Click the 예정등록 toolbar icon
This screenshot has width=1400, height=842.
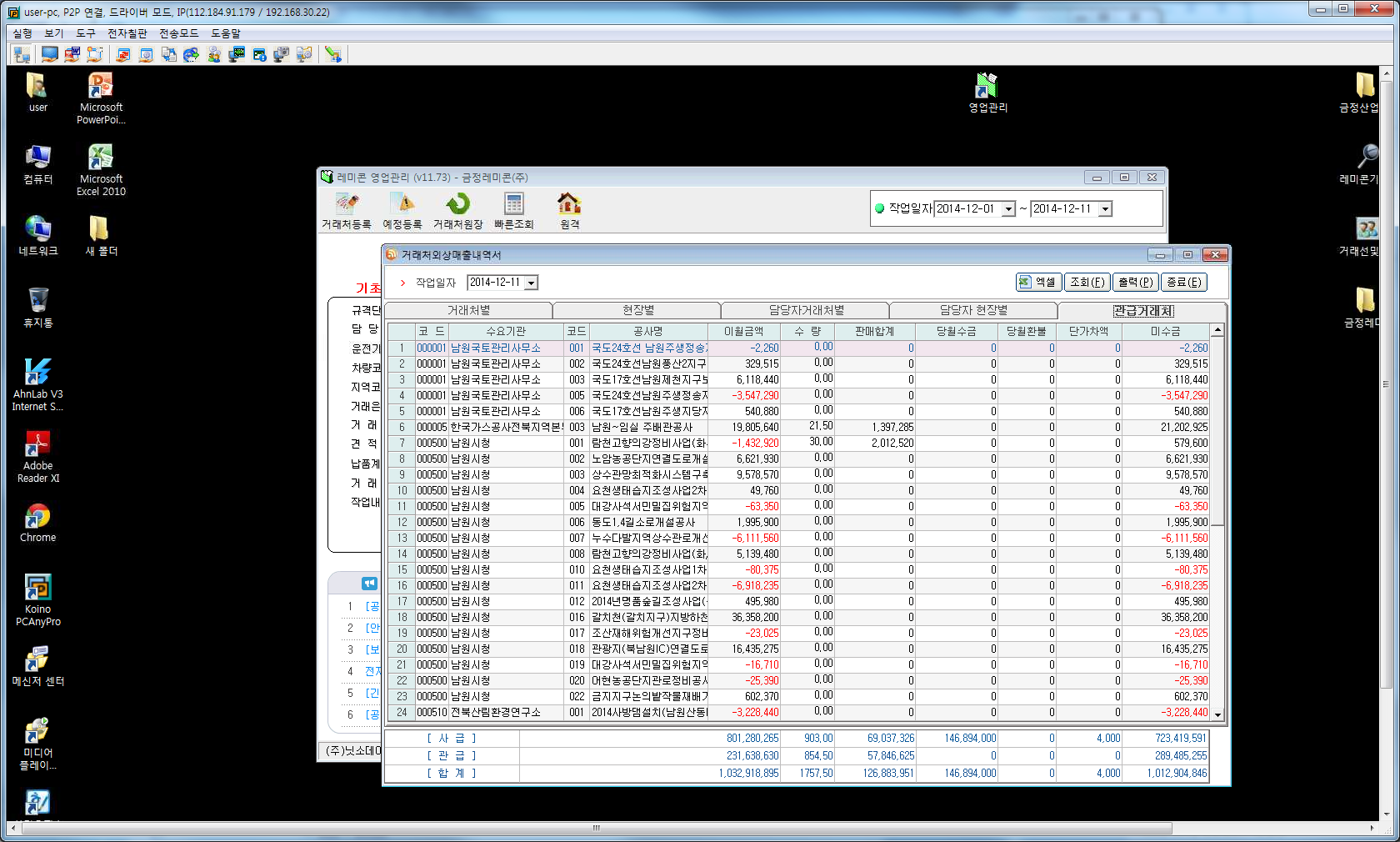(402, 210)
